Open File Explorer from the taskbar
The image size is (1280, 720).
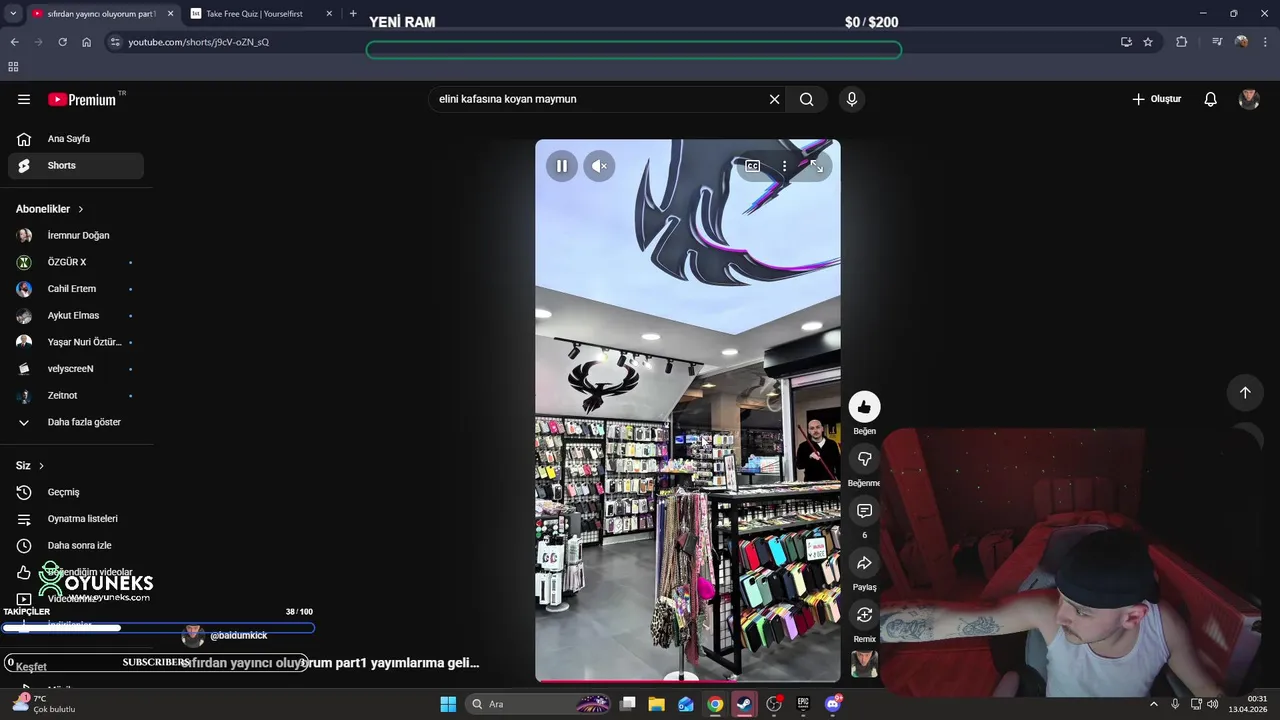pyautogui.click(x=657, y=704)
